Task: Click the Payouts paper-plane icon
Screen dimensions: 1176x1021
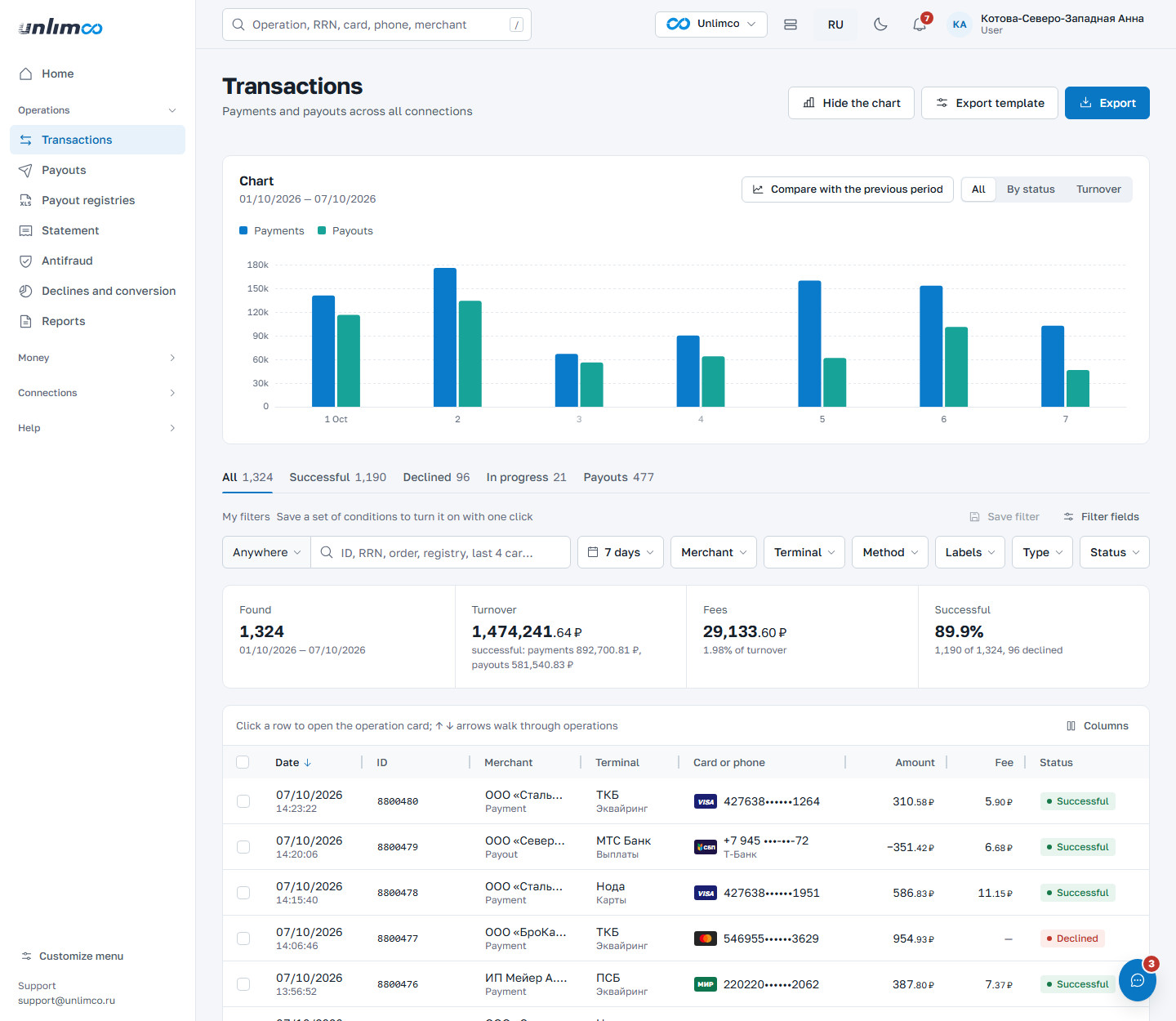Action: tap(25, 170)
